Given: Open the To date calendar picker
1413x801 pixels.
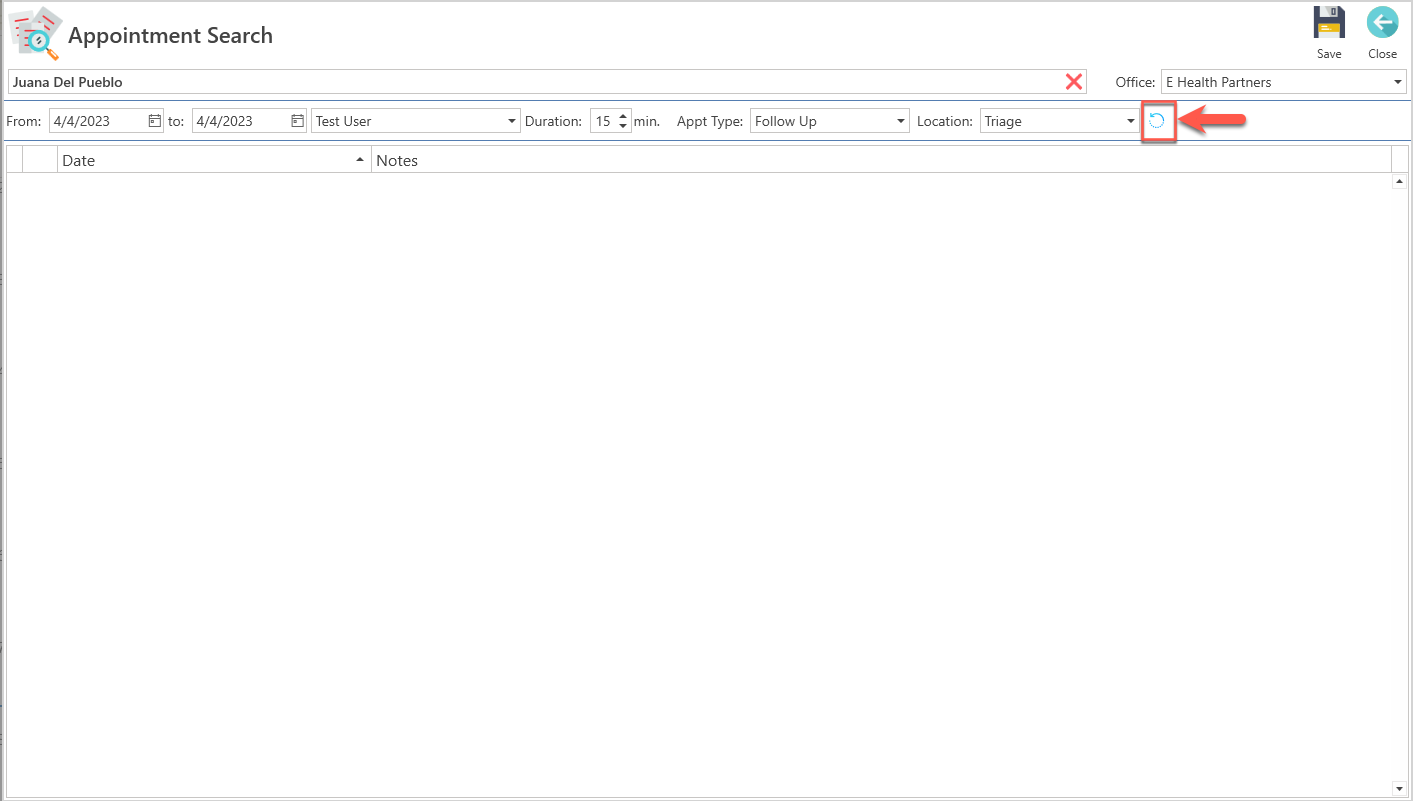Looking at the screenshot, I should click(x=297, y=121).
